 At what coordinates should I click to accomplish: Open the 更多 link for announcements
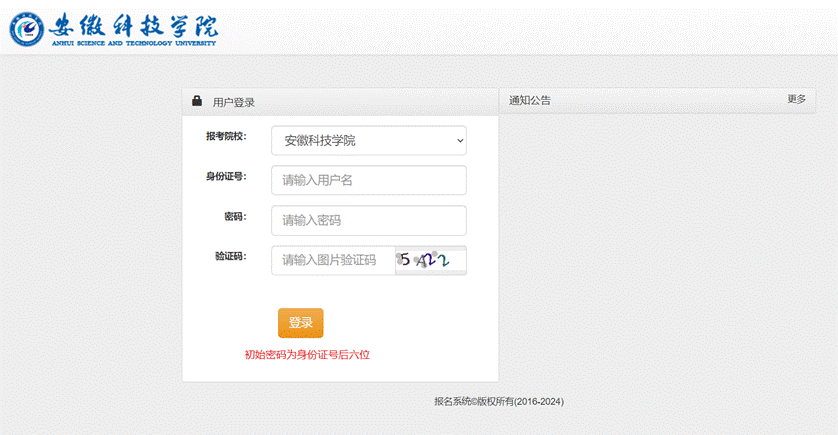796,99
